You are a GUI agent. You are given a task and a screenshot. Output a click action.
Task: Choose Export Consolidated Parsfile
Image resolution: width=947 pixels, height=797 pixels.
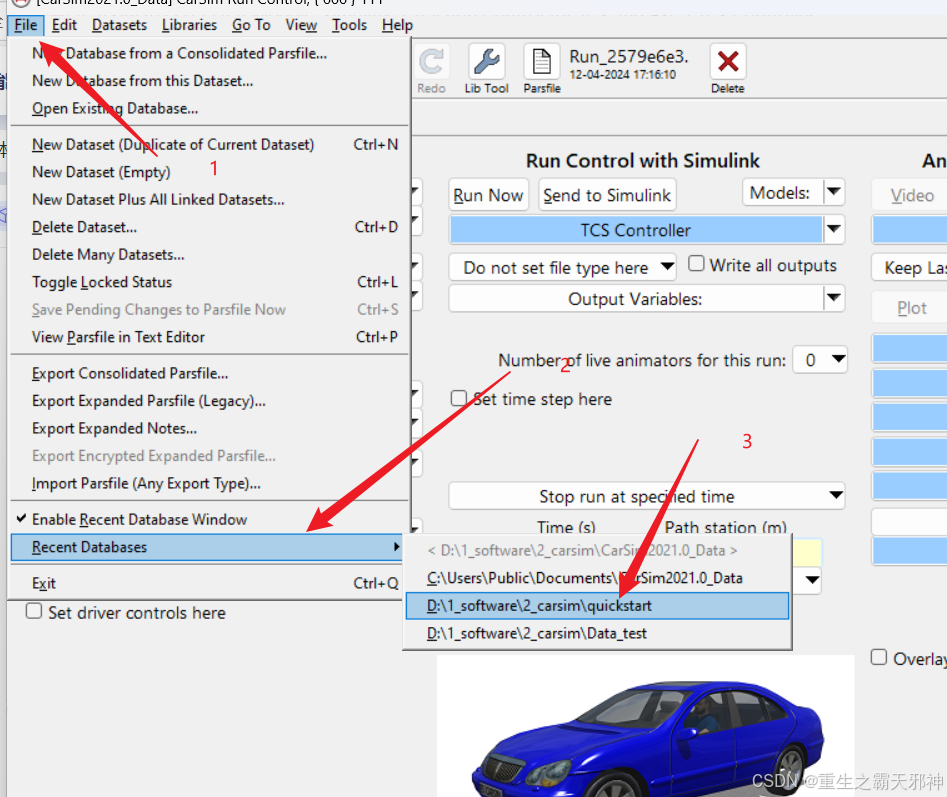pyautogui.click(x=209, y=374)
